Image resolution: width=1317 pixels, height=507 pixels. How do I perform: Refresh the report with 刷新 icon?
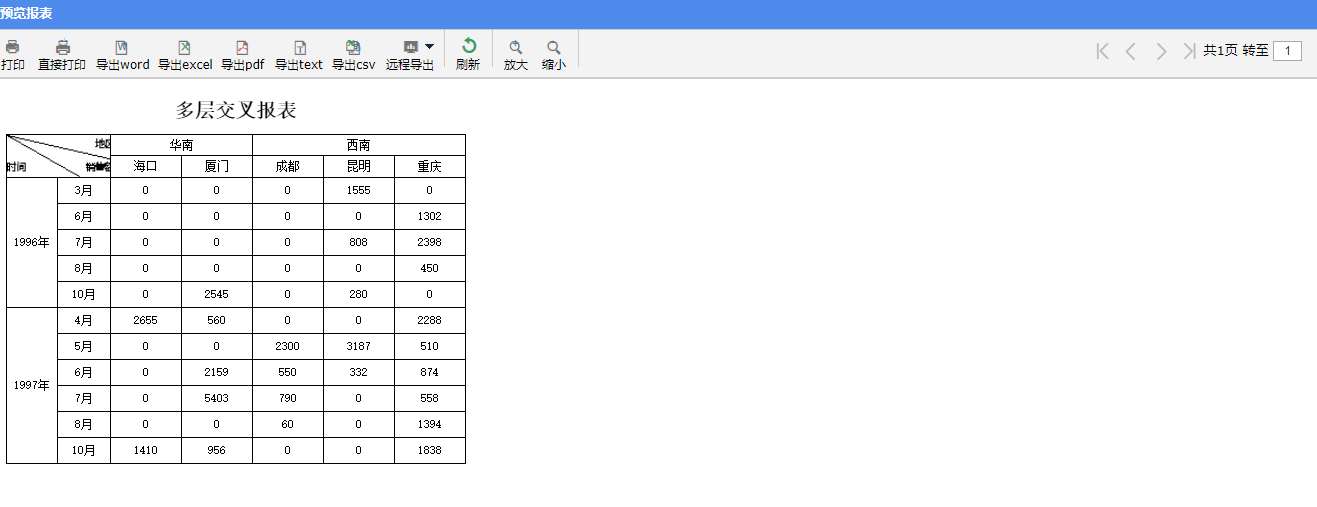pyautogui.click(x=468, y=46)
